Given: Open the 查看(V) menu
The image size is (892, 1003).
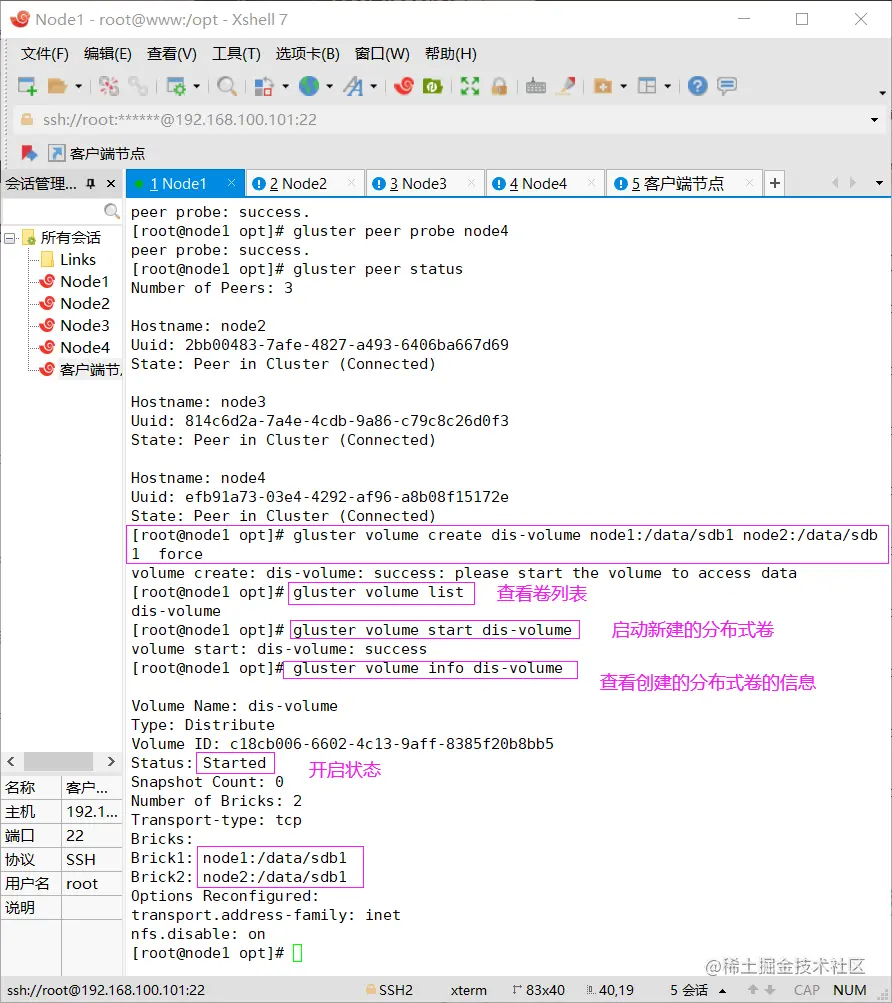Looking at the screenshot, I should (171, 54).
